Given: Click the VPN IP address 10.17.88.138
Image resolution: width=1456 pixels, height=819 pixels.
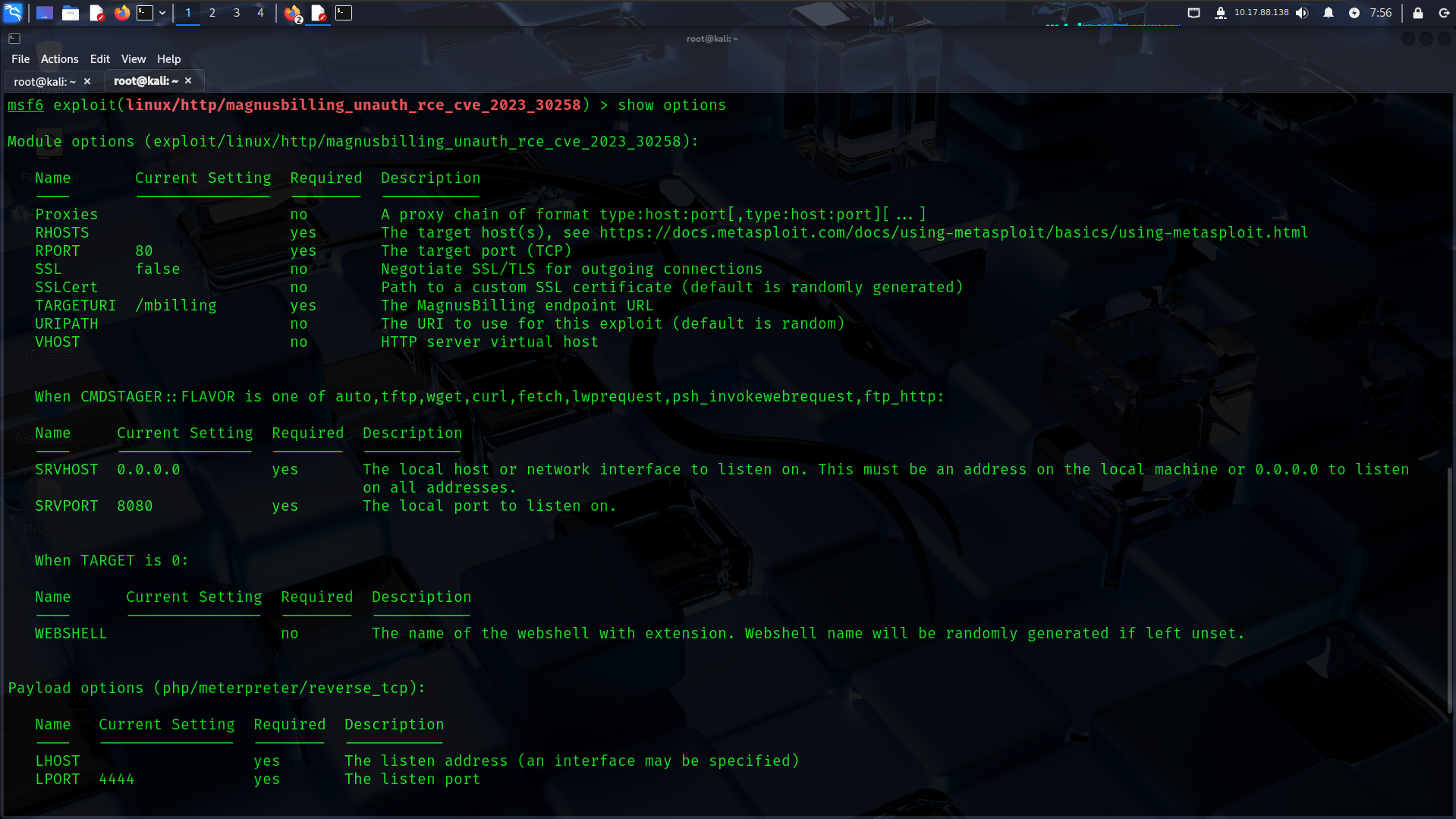Looking at the screenshot, I should (1261, 12).
